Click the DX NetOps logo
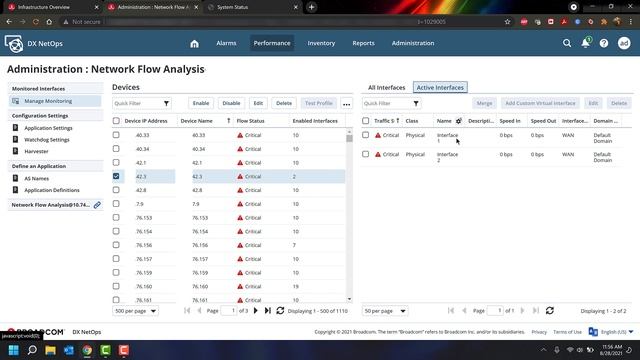The width and height of the screenshot is (640, 360). tap(14, 44)
